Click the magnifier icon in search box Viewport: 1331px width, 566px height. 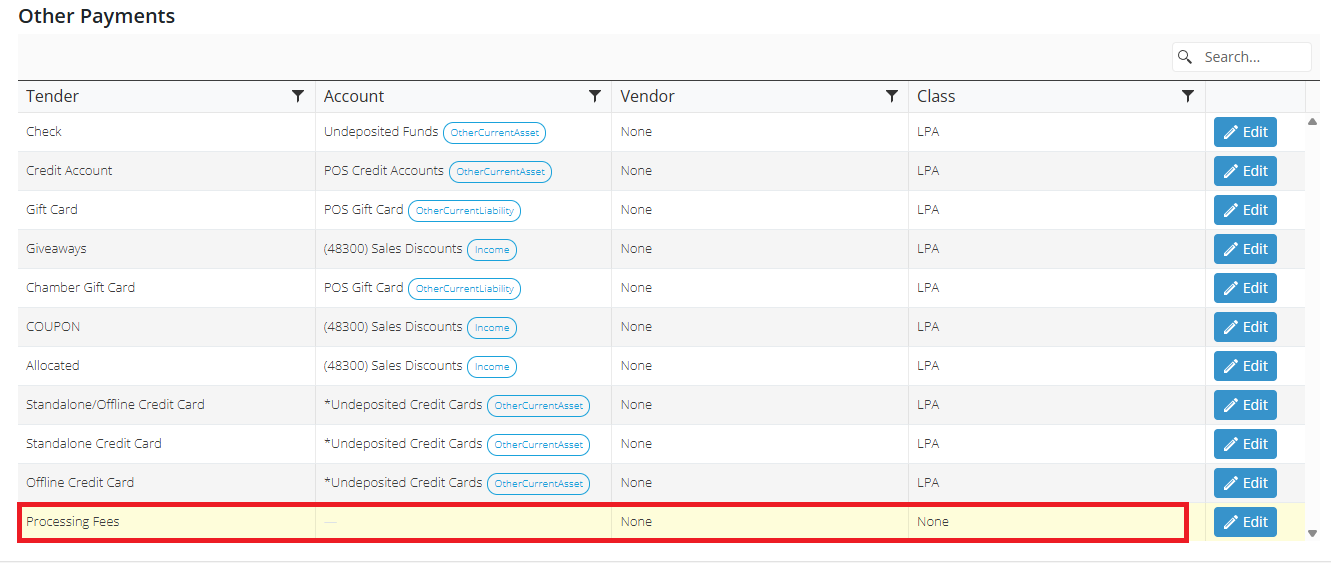(x=1186, y=57)
